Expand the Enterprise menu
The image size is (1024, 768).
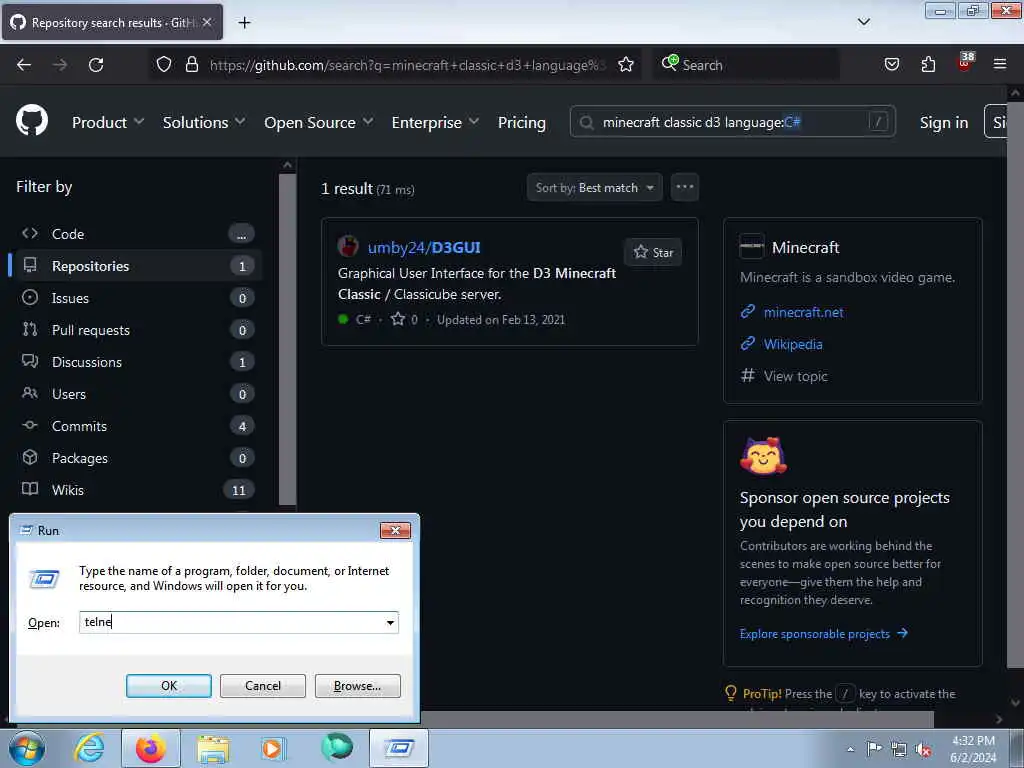pyautogui.click(x=435, y=122)
